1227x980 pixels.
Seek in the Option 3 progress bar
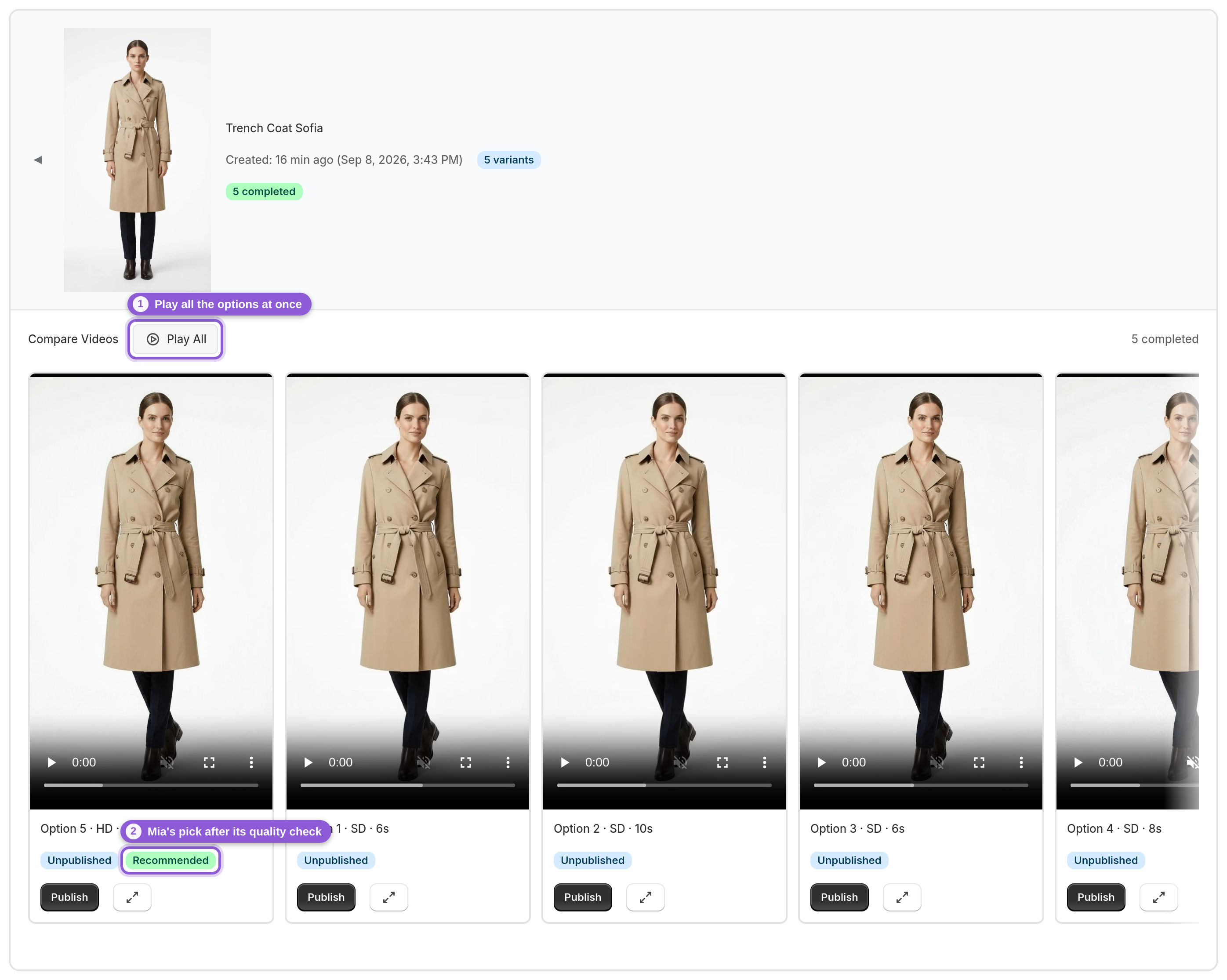(x=921, y=785)
